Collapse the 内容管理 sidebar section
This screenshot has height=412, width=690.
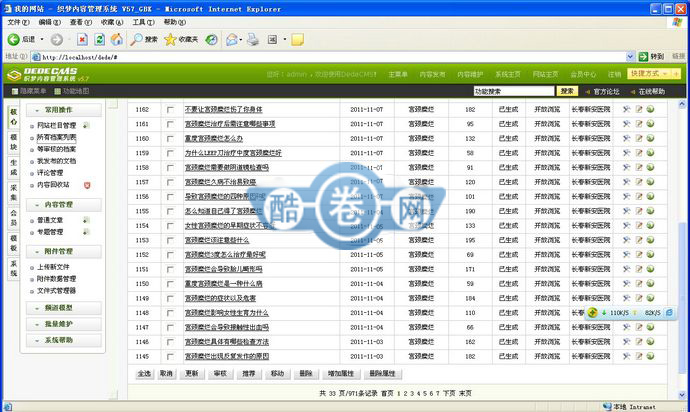64,205
